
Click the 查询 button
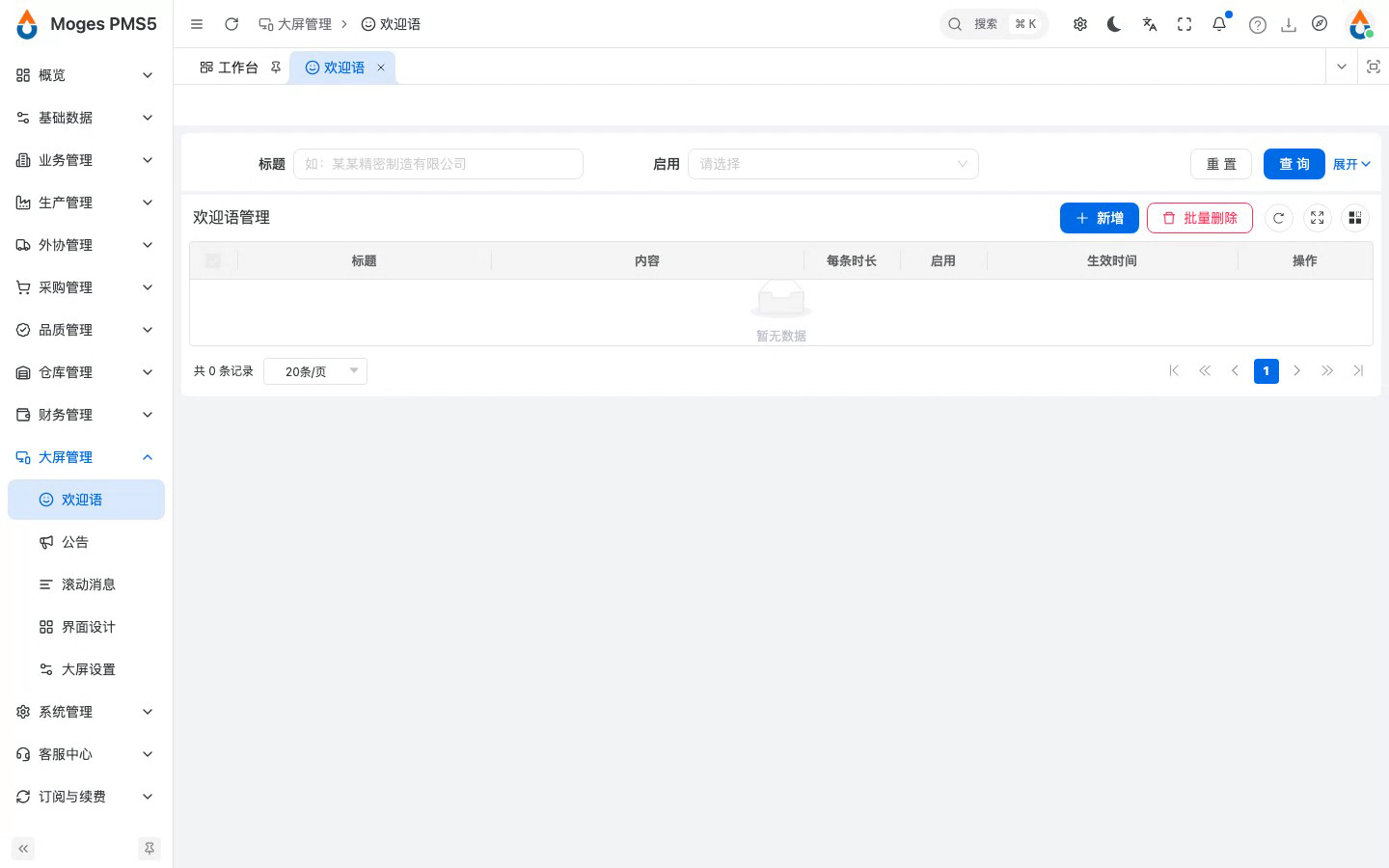[x=1294, y=164]
